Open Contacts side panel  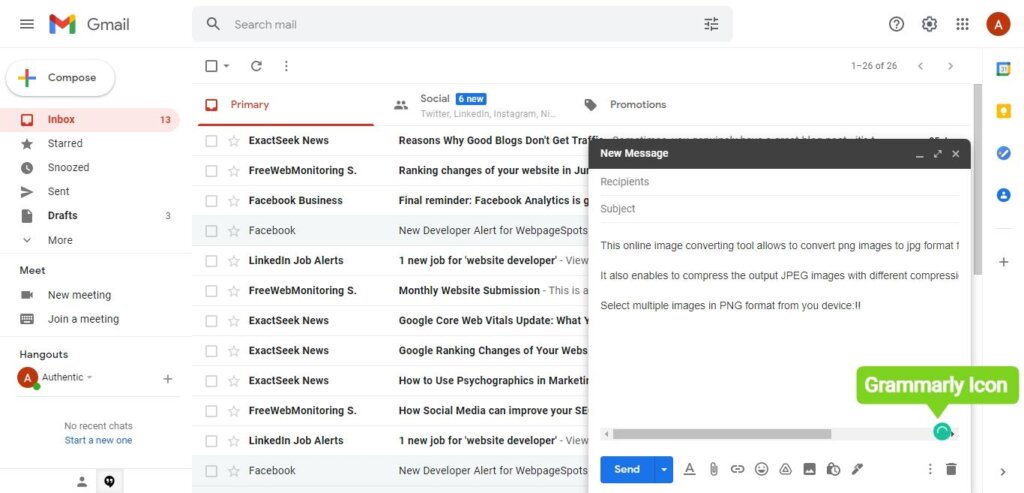[x=1003, y=195]
